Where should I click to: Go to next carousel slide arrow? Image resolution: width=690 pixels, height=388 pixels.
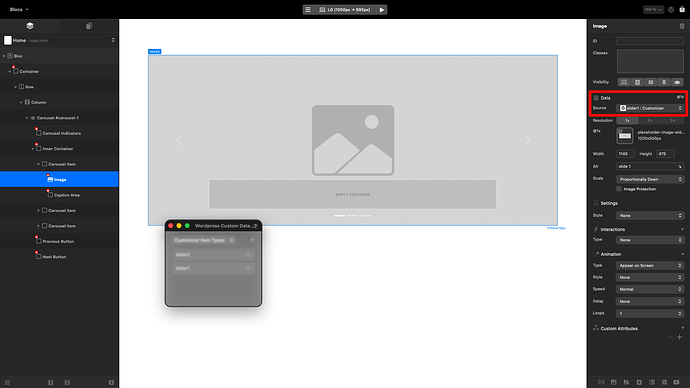(x=527, y=140)
